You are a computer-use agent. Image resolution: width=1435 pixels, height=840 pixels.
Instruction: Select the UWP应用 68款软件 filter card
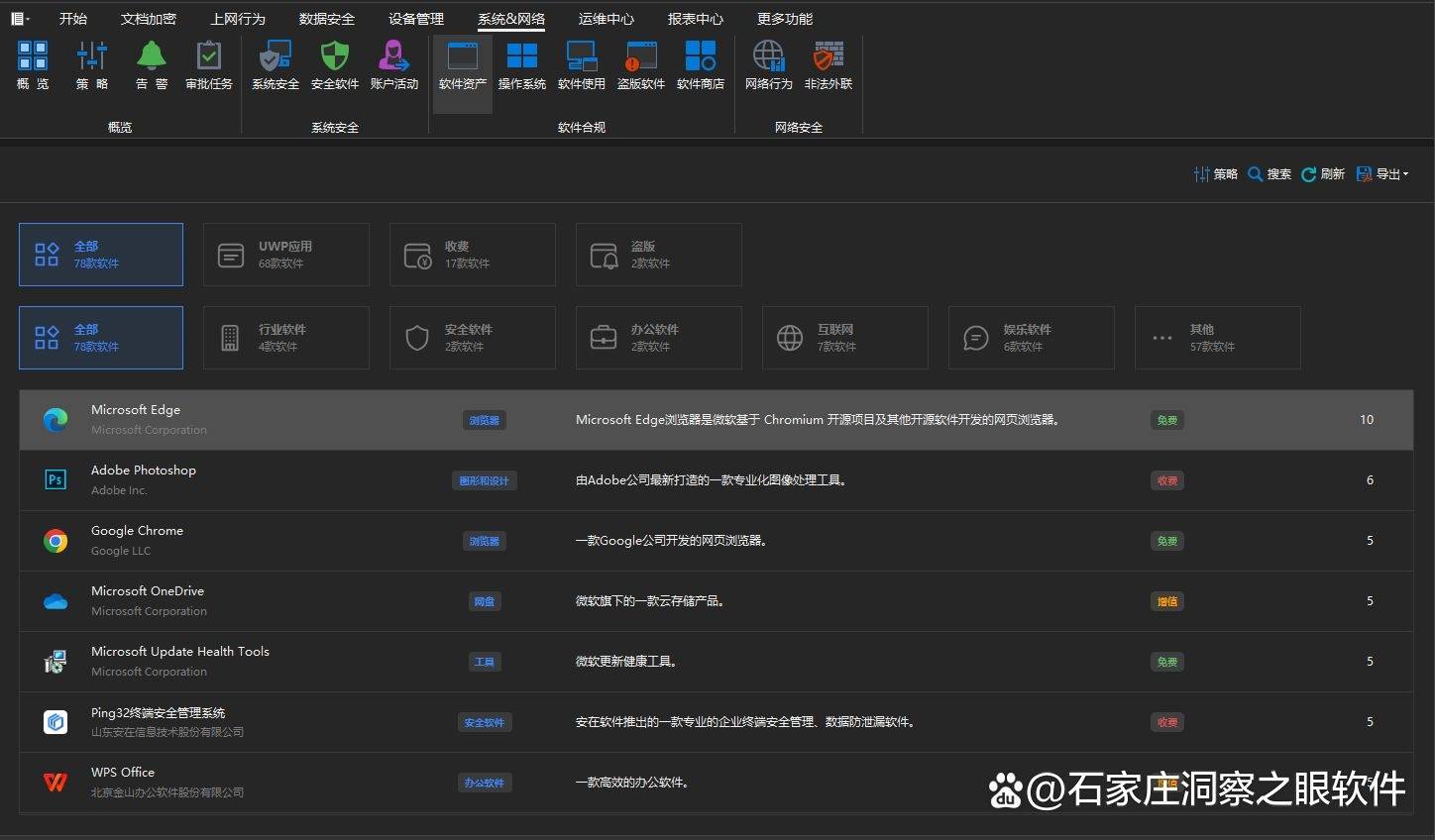pyautogui.click(x=286, y=255)
